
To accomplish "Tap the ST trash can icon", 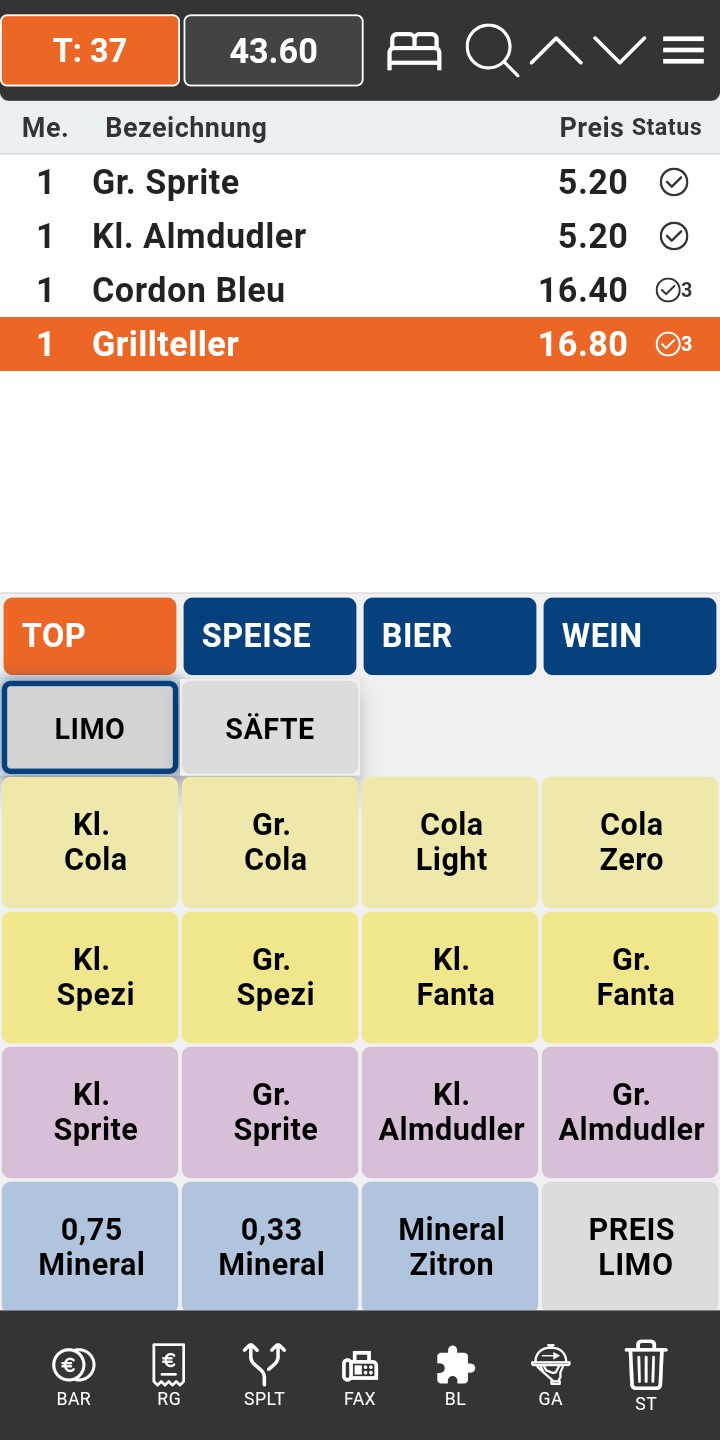I will 646,1374.
